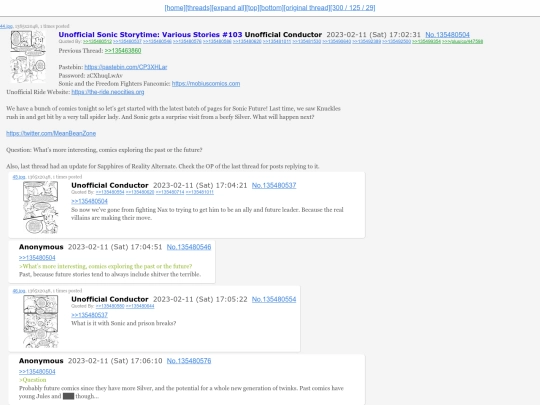Open the 45.jpg file name link
Viewport: 540px width, 405px height.
click(x=19, y=177)
